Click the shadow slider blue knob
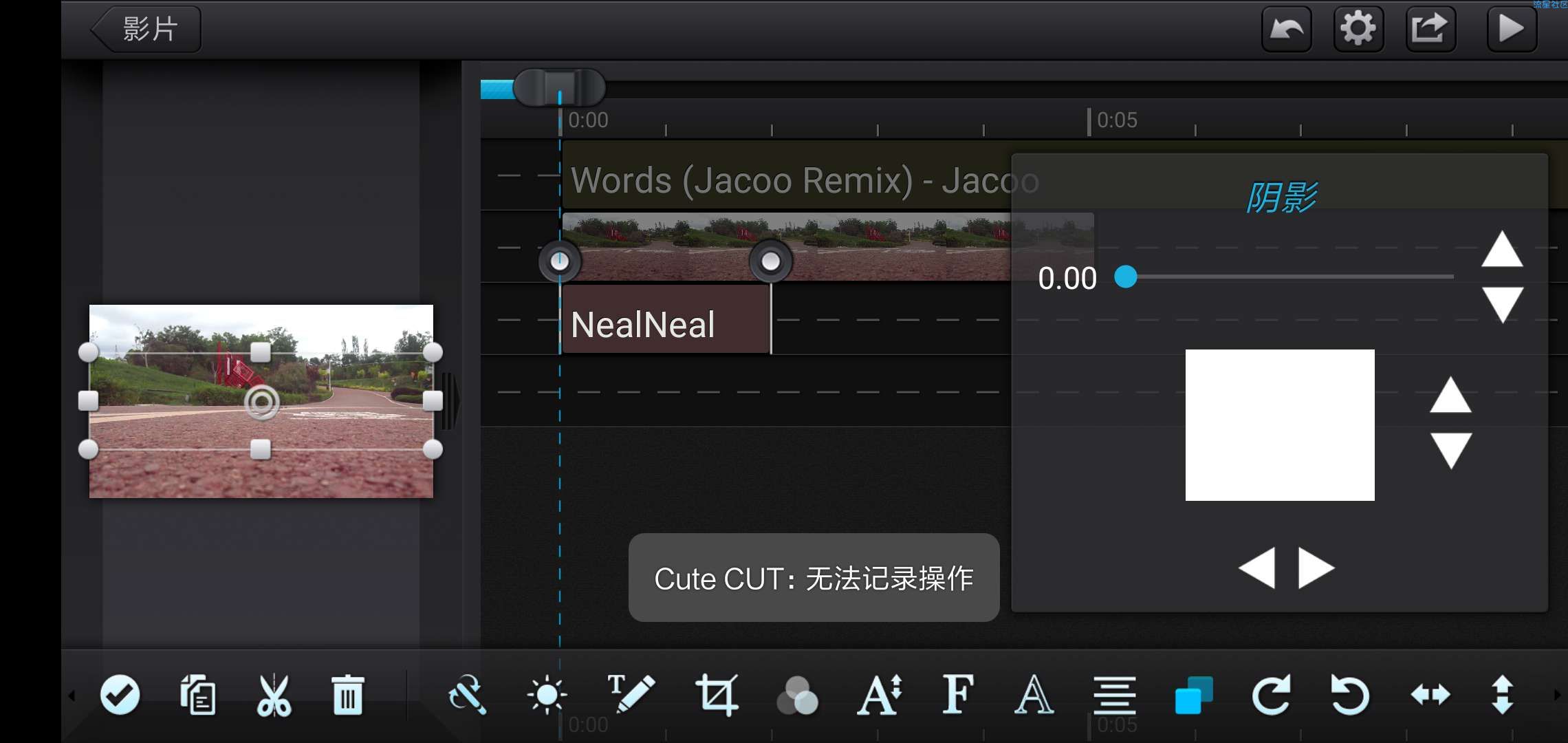1568x743 pixels. [1126, 277]
